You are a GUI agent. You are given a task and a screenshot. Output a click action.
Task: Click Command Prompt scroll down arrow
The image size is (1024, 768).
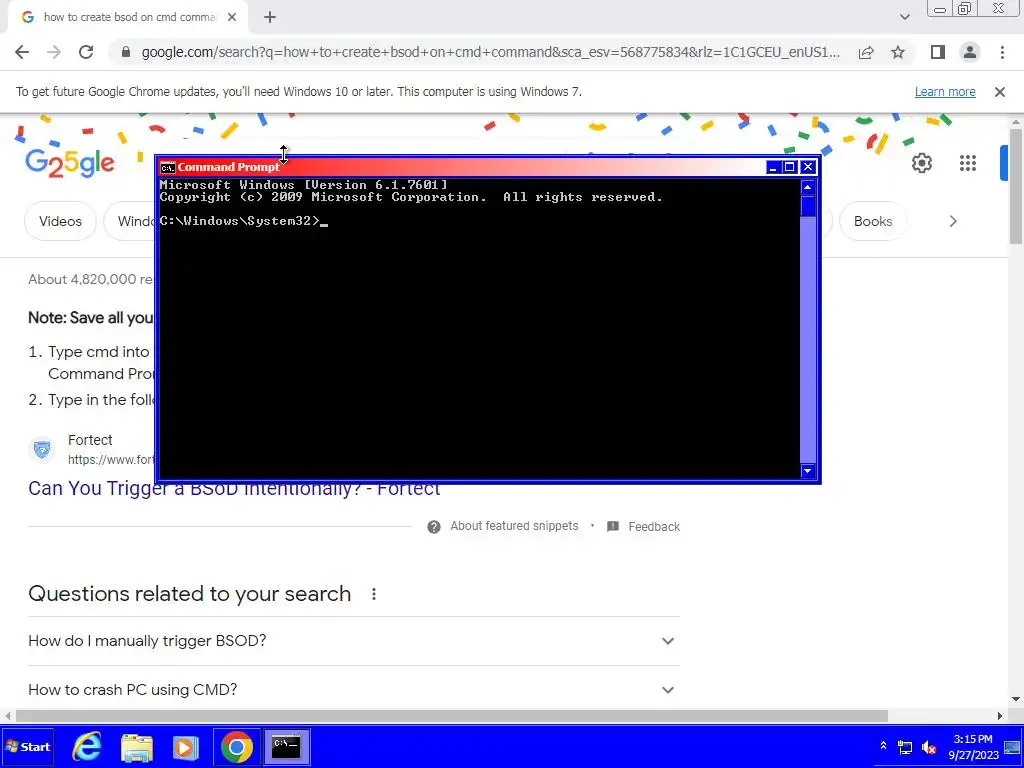tap(808, 471)
